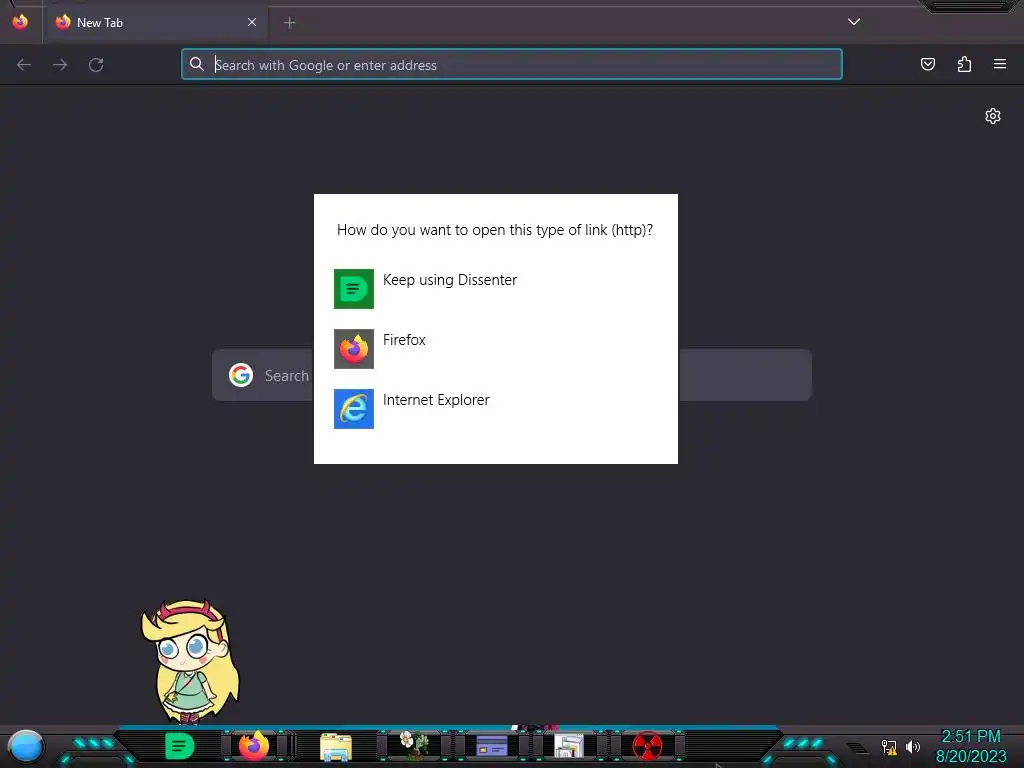Viewport: 1024px width, 768px height.
Task: Open the Save to Pocket button
Action: click(x=927, y=64)
